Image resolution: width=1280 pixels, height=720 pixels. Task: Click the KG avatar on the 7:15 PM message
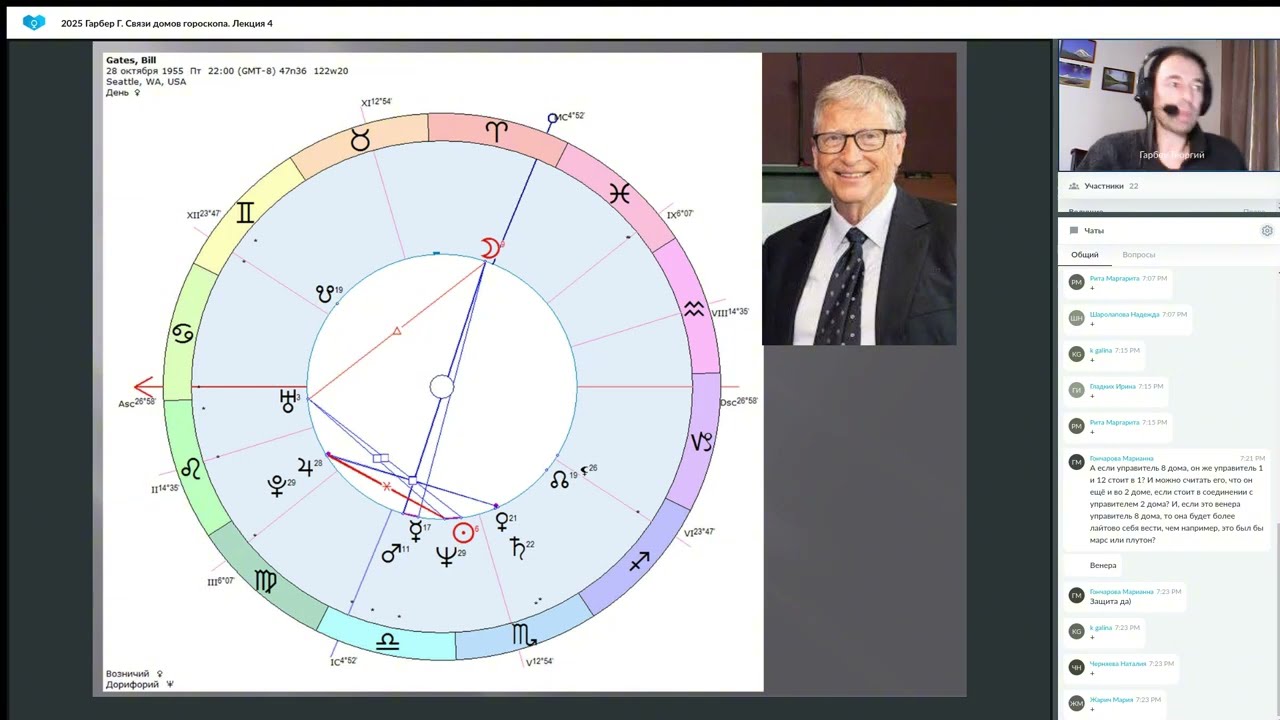coord(1076,354)
